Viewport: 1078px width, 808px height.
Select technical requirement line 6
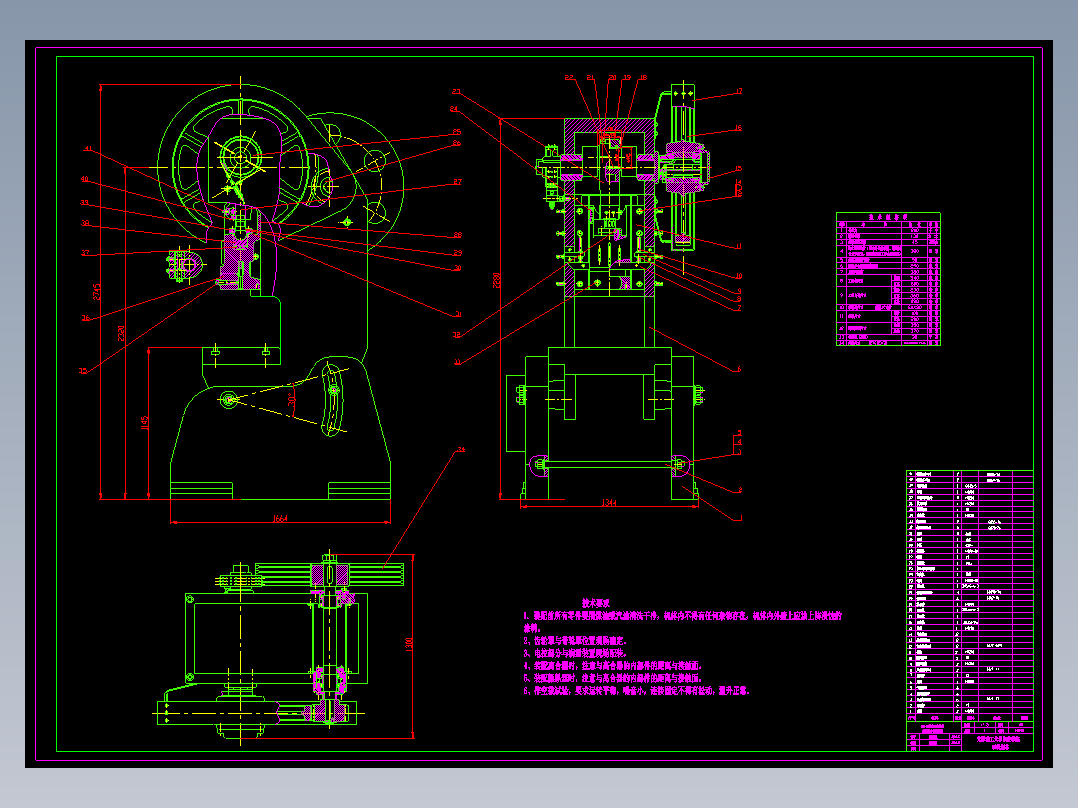pyautogui.click(x=636, y=690)
